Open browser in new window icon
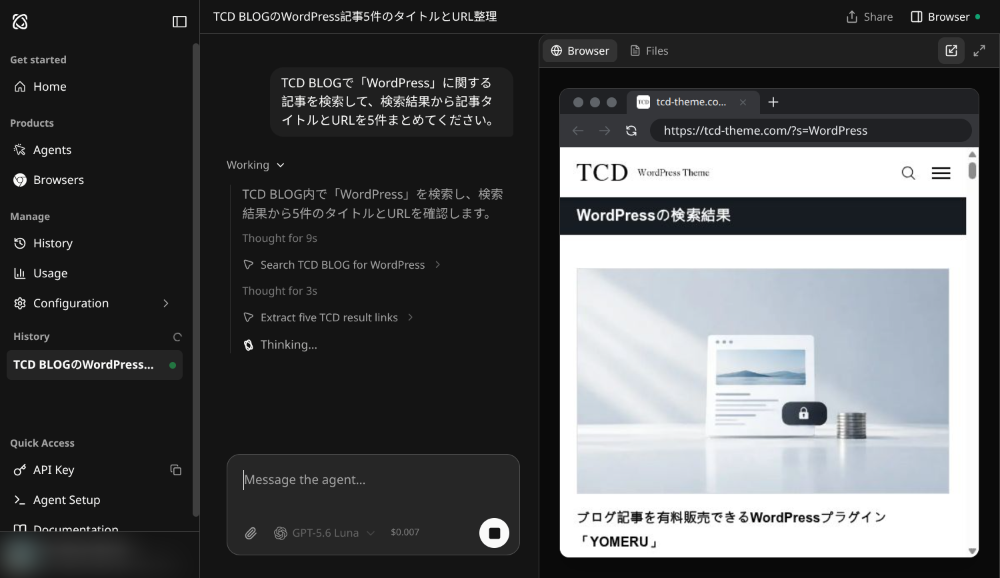Screen dimensions: 1000x578 [x=951, y=50]
